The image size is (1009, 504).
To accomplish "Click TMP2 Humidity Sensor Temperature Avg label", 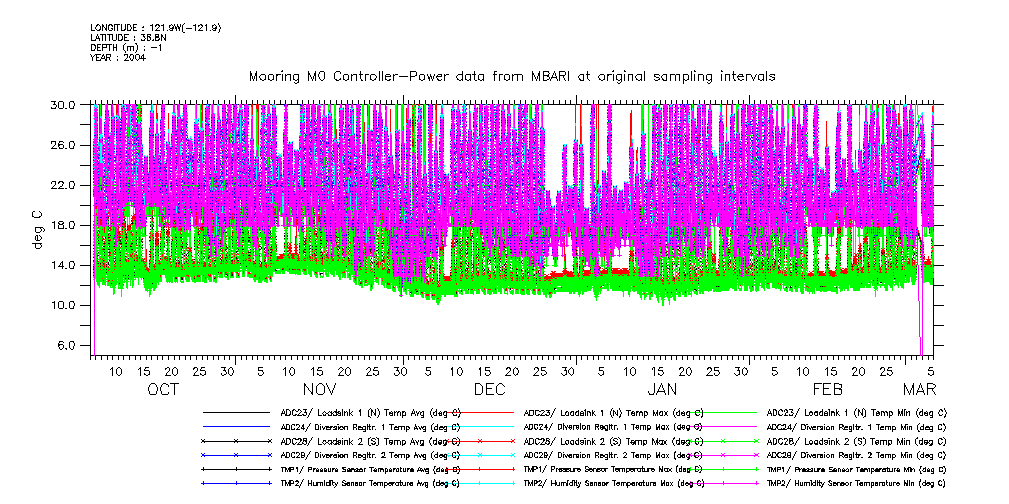I will coord(370,482).
